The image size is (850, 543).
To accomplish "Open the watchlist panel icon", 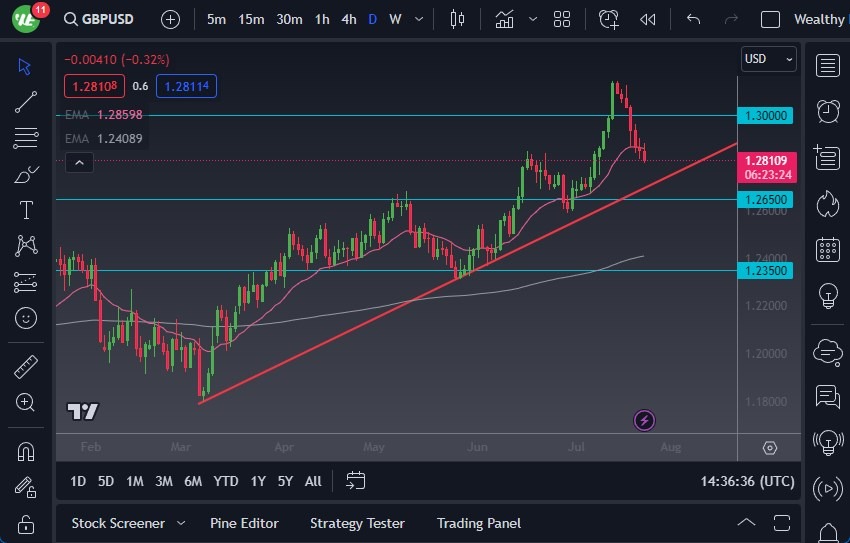I will (x=827, y=66).
